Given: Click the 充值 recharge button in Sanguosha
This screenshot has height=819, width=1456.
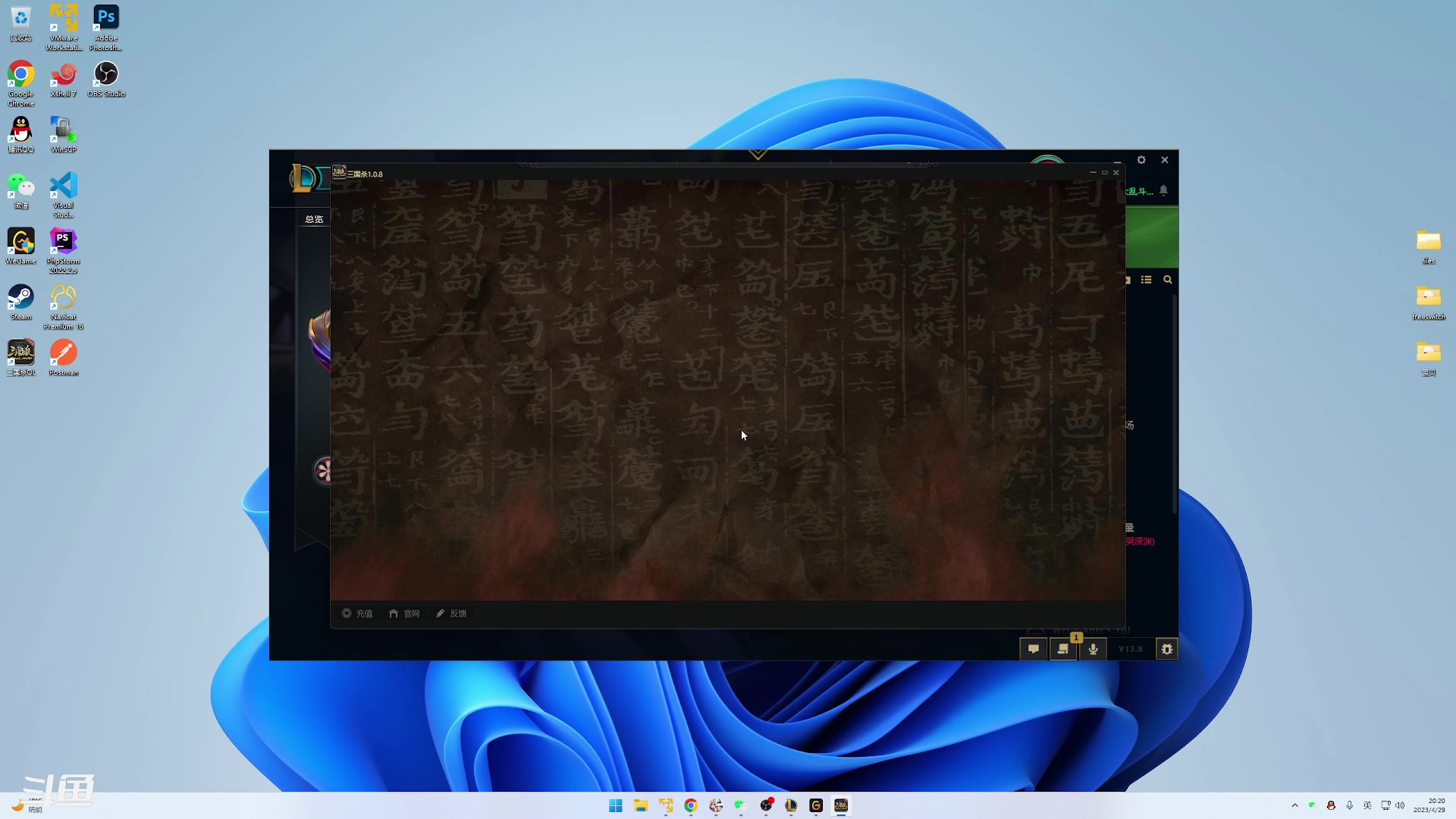Looking at the screenshot, I should 357,613.
